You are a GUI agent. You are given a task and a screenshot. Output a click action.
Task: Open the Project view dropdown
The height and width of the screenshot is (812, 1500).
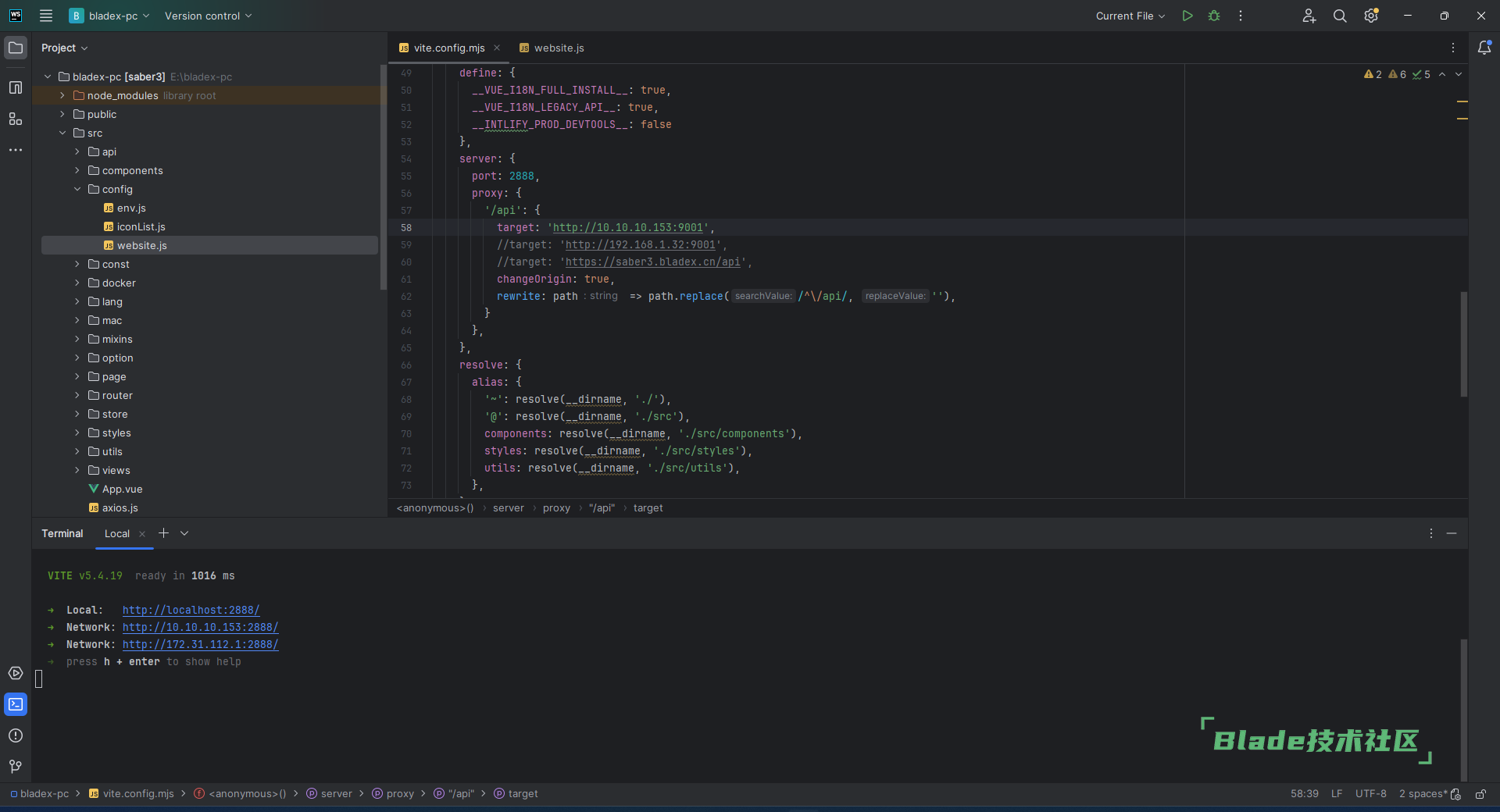65,48
